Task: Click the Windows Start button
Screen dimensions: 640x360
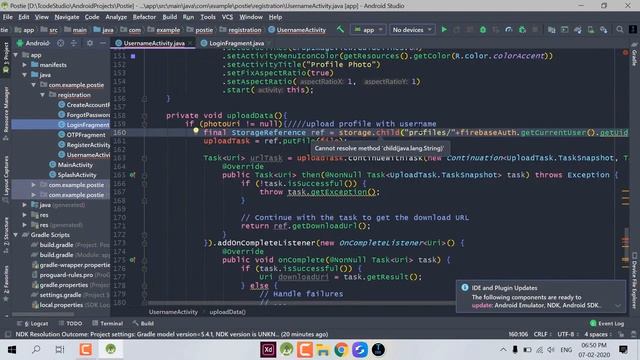Action: [x=12, y=350]
